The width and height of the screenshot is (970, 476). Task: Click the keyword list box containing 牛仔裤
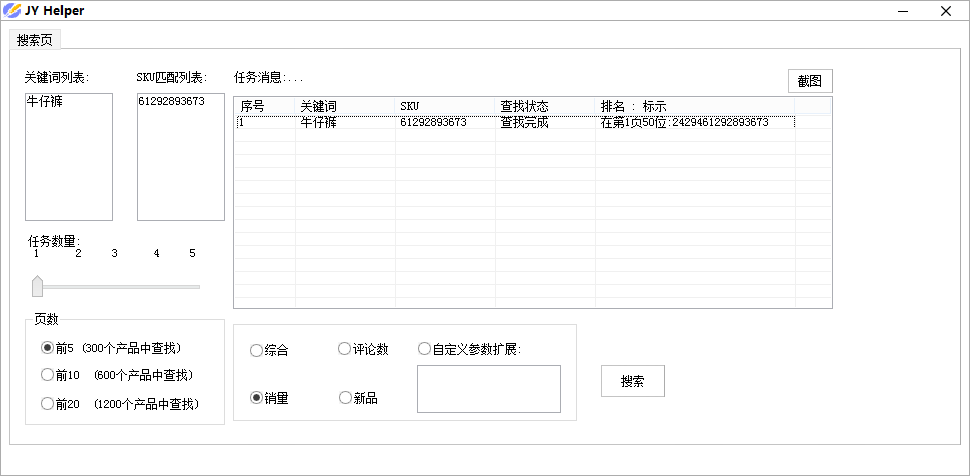(x=69, y=157)
